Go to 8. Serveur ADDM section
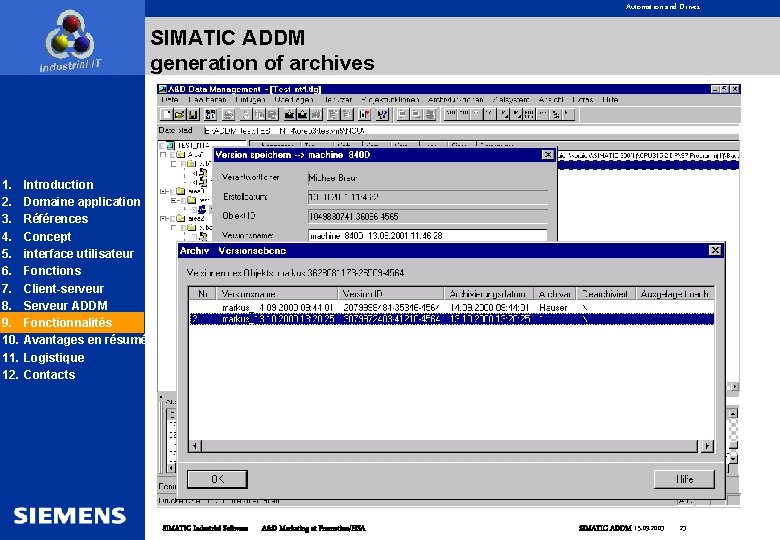780x540 pixels. coord(55,306)
